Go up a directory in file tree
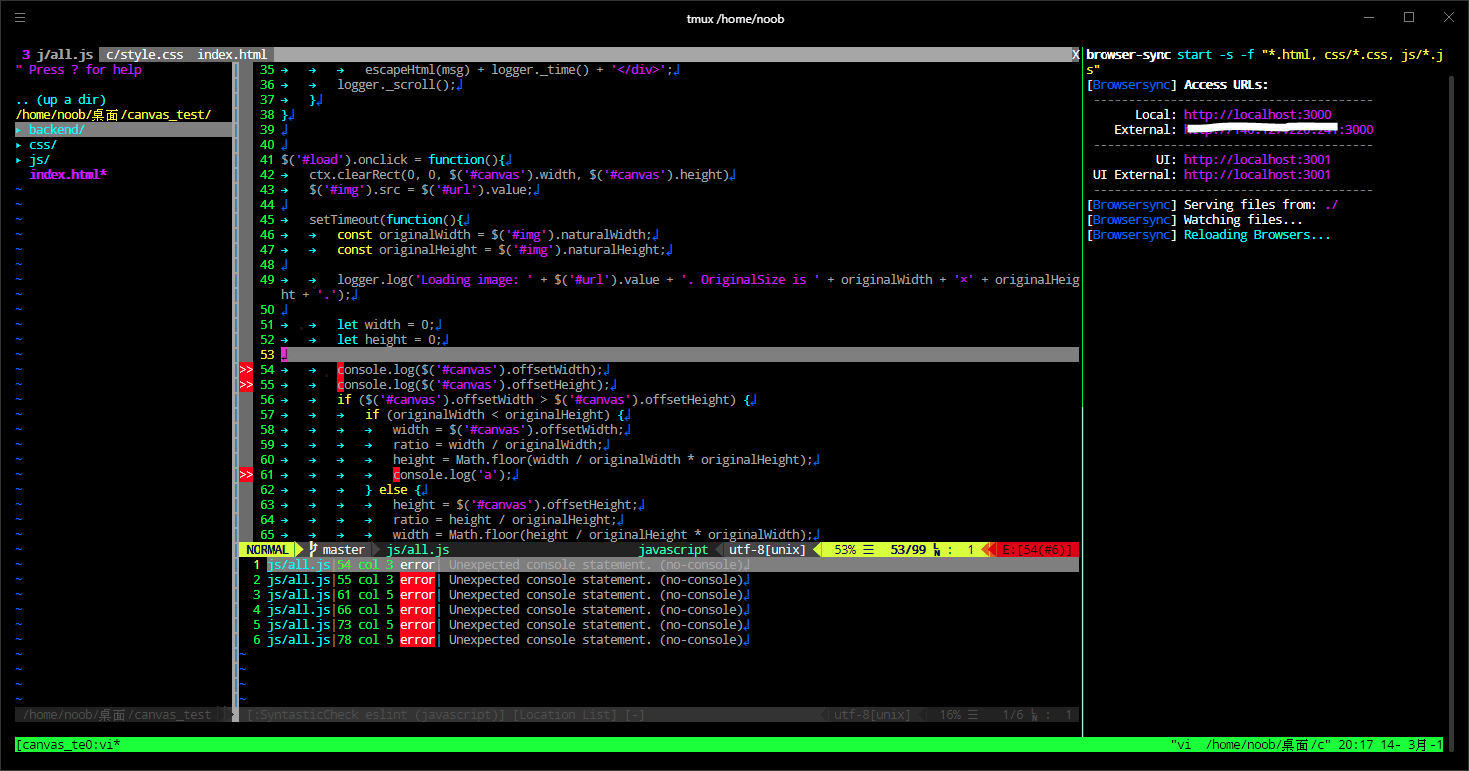Viewport: 1469px width, 771px height. click(61, 100)
